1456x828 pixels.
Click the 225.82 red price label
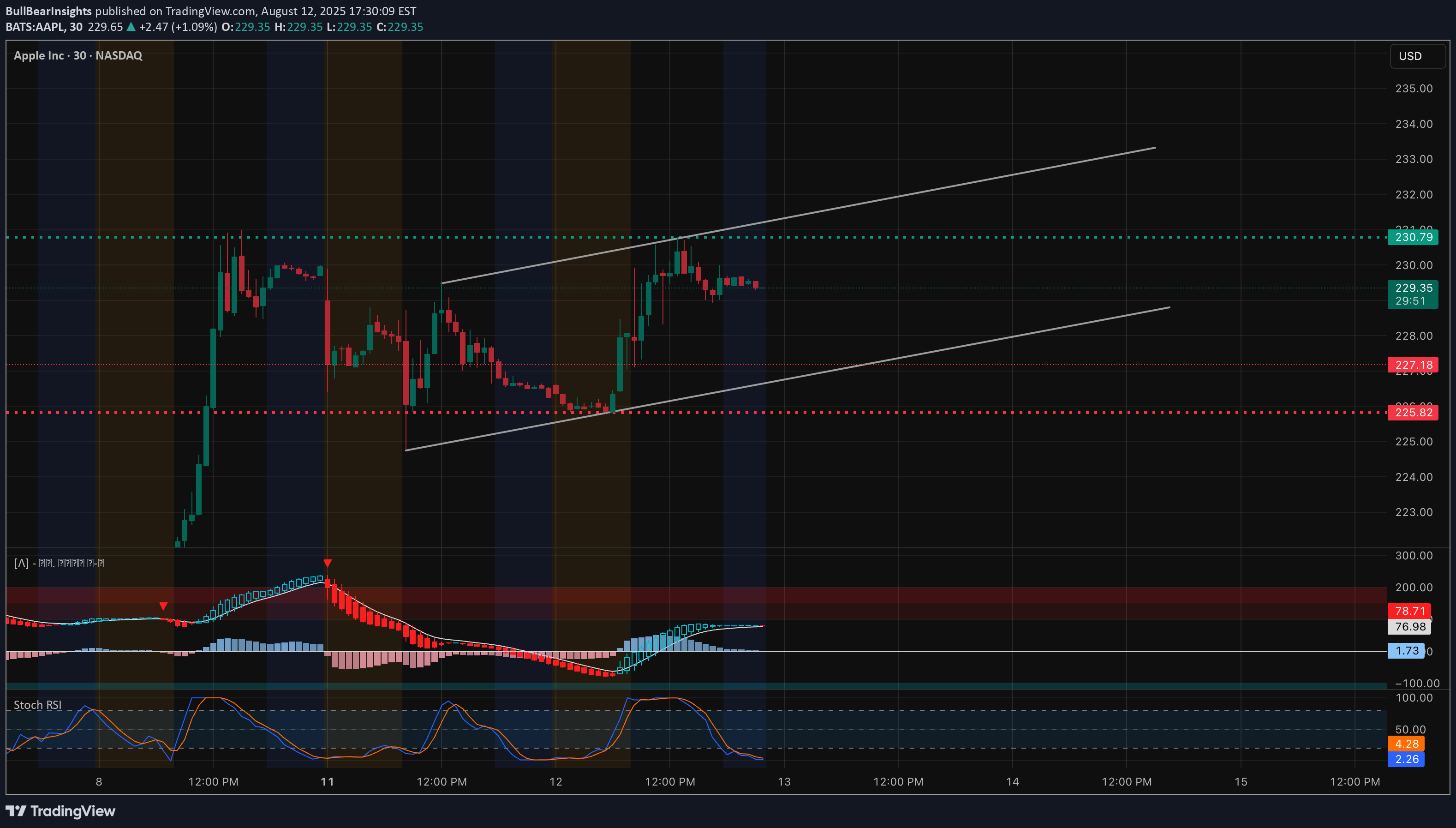(1413, 412)
